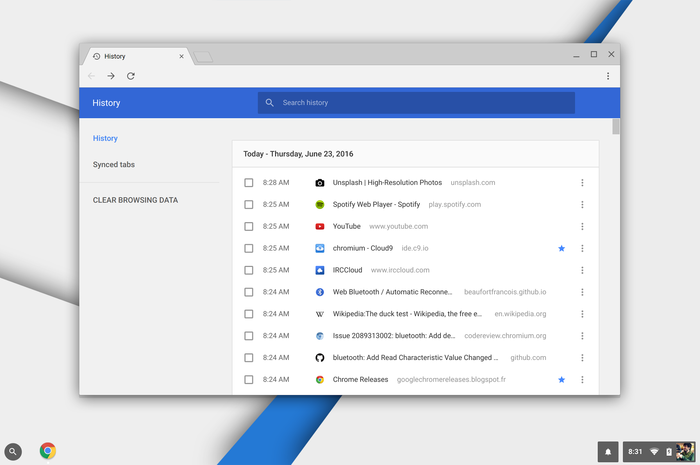The width and height of the screenshot is (700, 465).
Task: Check the chromium - Cloud9 entry
Action: pyautogui.click(x=249, y=248)
